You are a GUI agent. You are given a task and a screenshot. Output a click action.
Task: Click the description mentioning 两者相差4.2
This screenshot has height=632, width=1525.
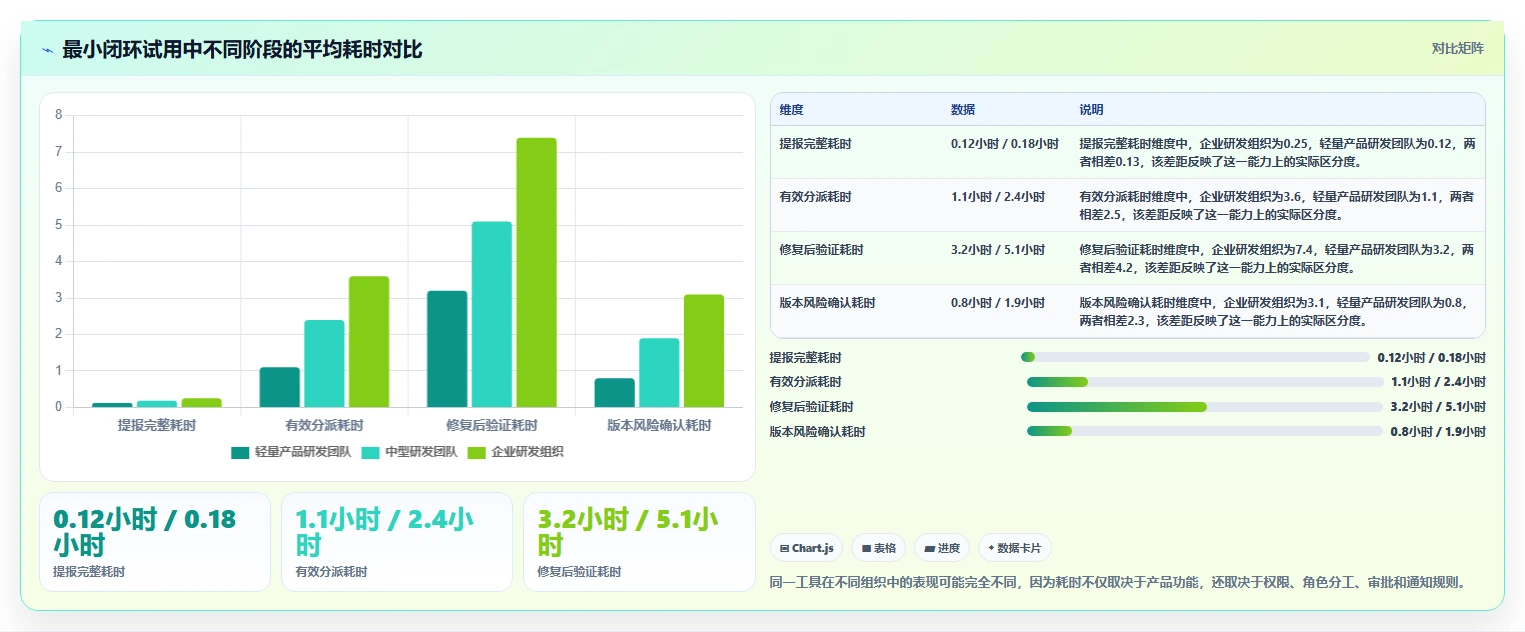coord(1277,259)
